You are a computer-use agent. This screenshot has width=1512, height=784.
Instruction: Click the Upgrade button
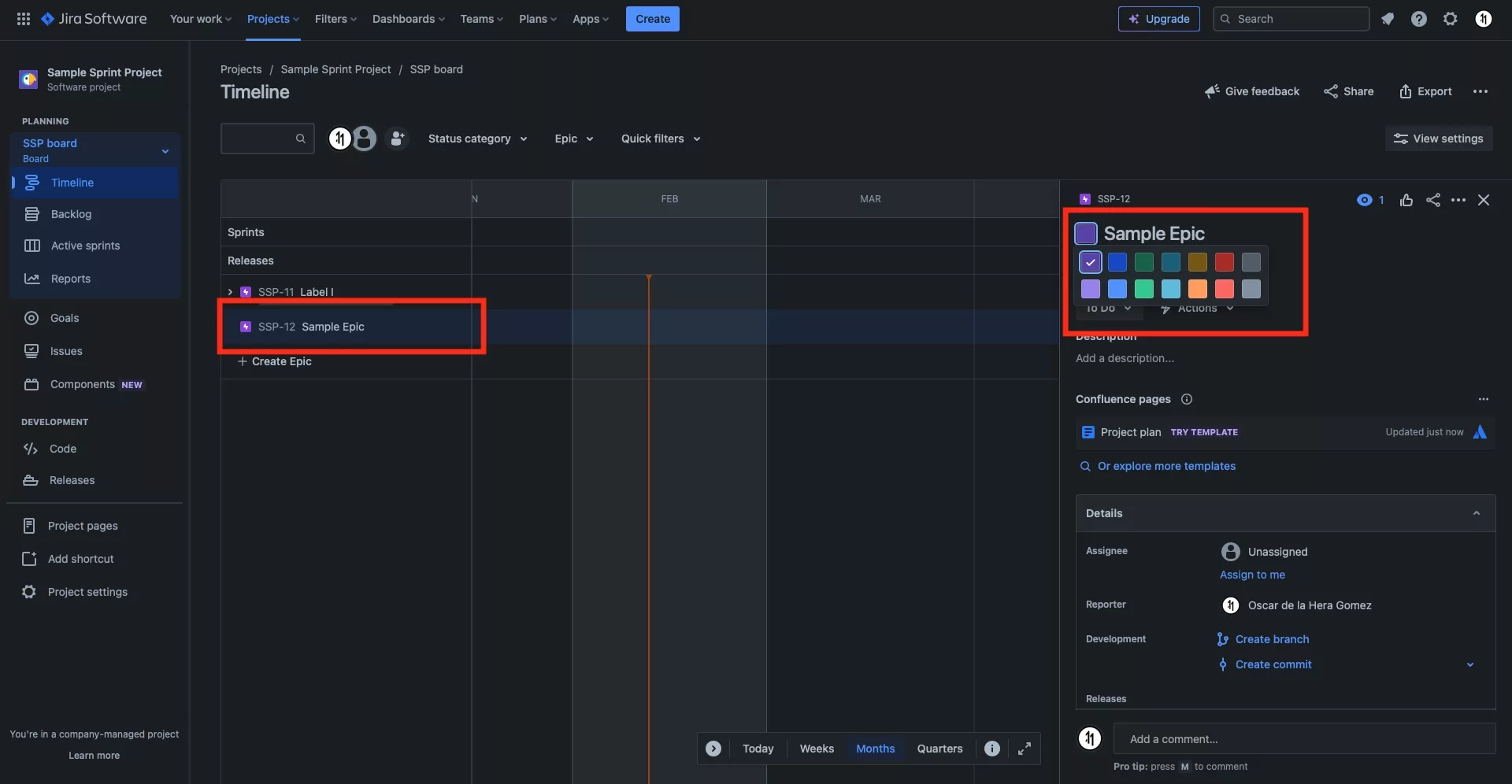tap(1159, 19)
